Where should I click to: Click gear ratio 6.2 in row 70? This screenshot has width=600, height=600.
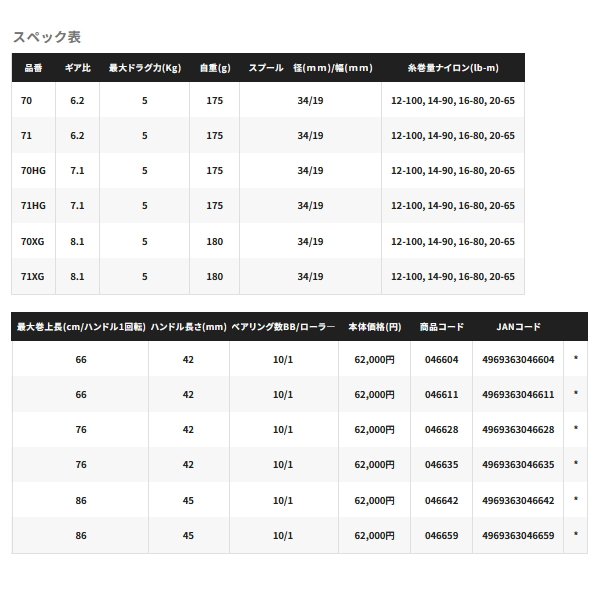tap(77, 101)
